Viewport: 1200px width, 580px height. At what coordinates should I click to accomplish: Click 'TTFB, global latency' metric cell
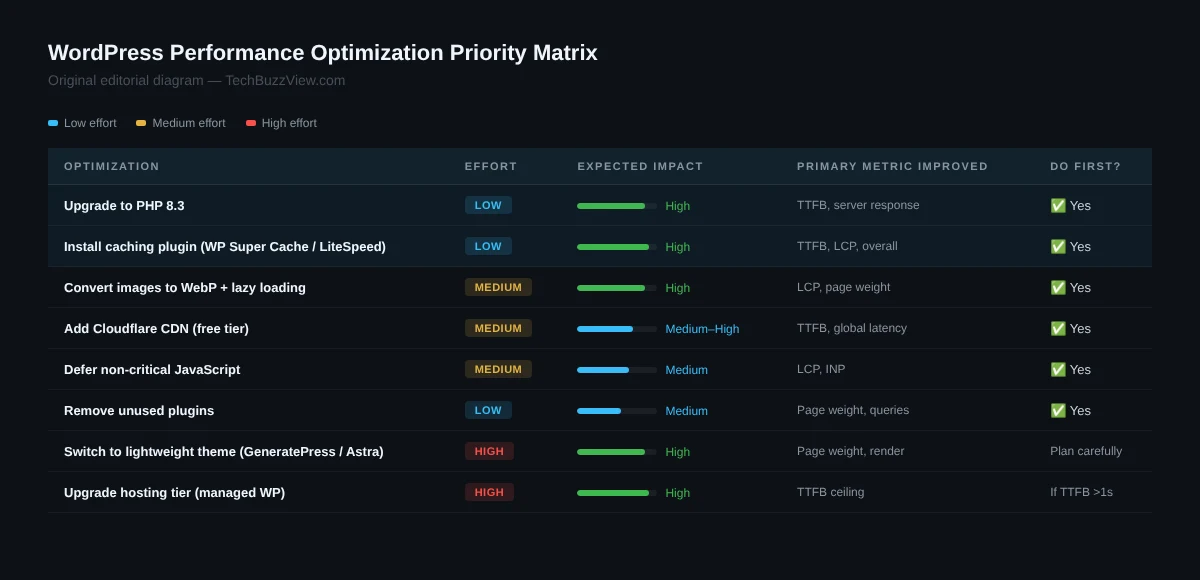[x=852, y=328]
